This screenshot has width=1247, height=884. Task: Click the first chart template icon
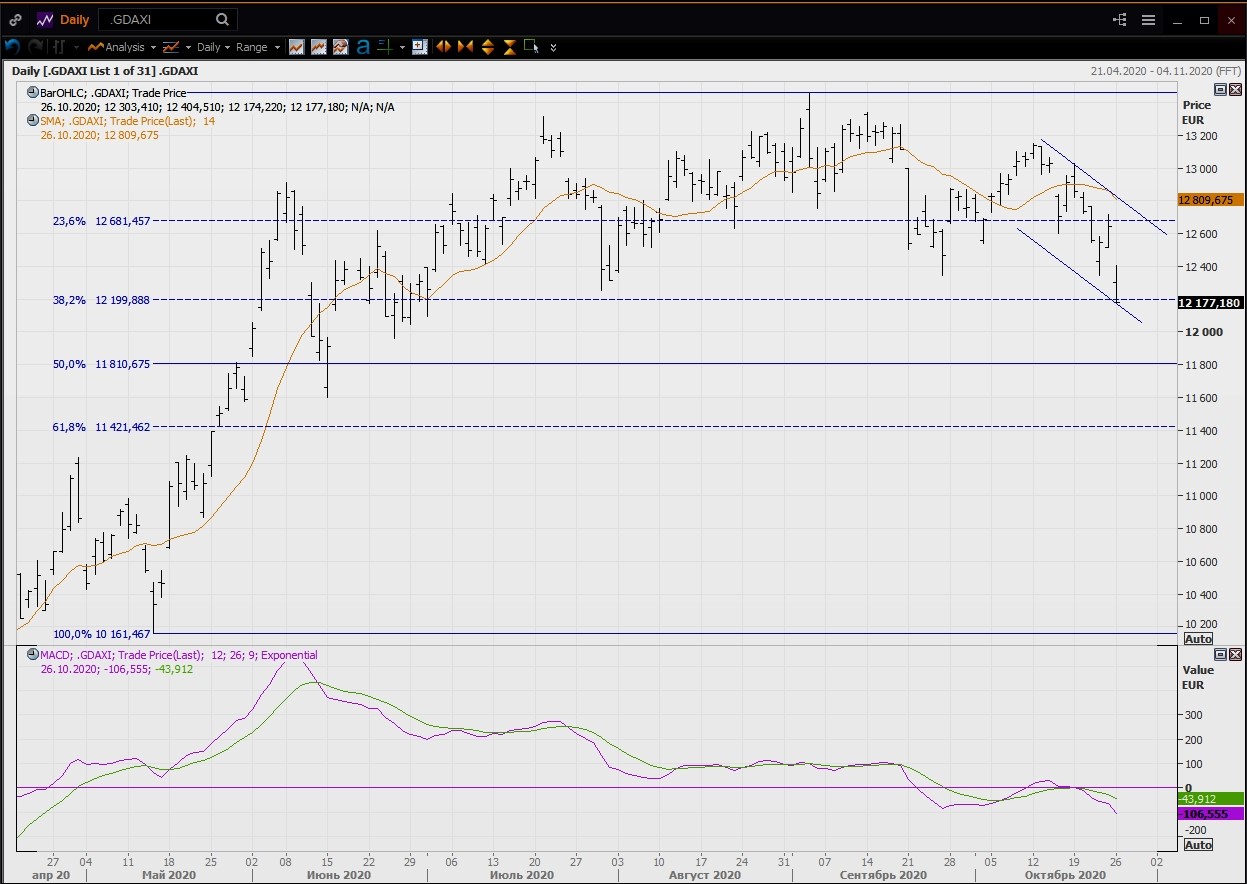pyautogui.click(x=296, y=46)
